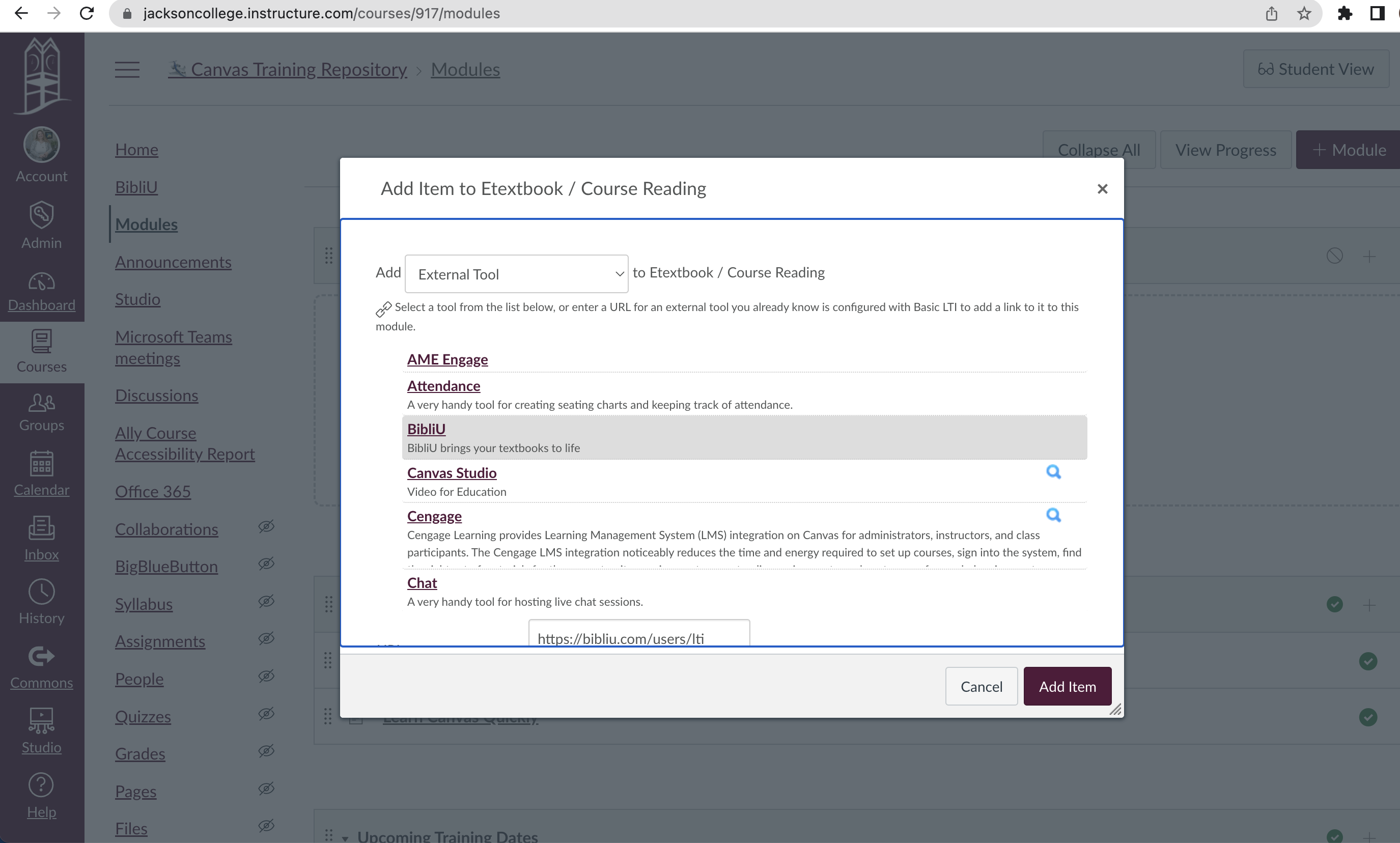Click the plus icon on the first module
The width and height of the screenshot is (1400, 843).
(x=1369, y=257)
